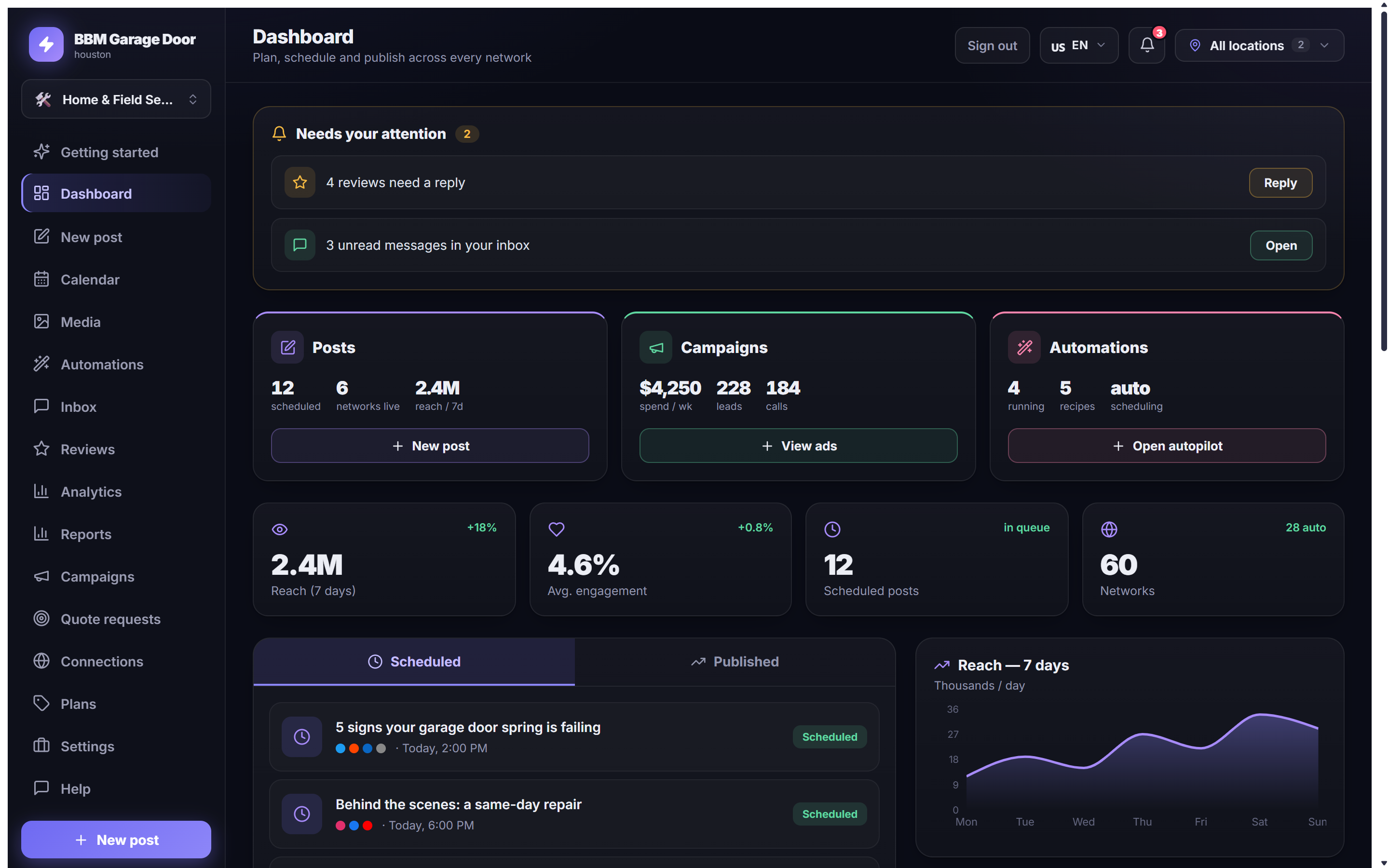Click the Scheduled badge on Behind the scenes post
The height and width of the screenshot is (868, 1389).
click(x=830, y=814)
